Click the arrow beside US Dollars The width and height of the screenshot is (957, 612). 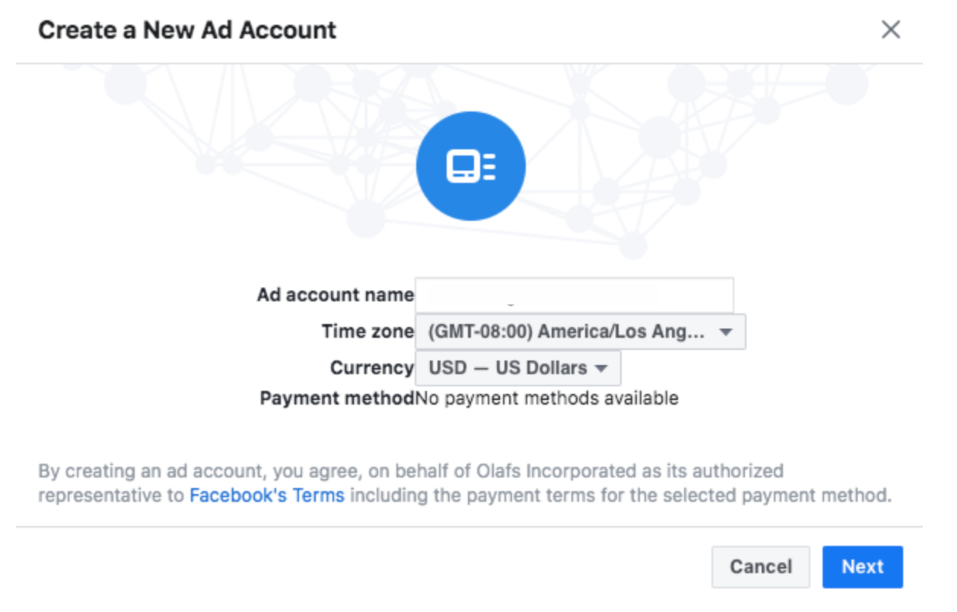click(x=601, y=369)
